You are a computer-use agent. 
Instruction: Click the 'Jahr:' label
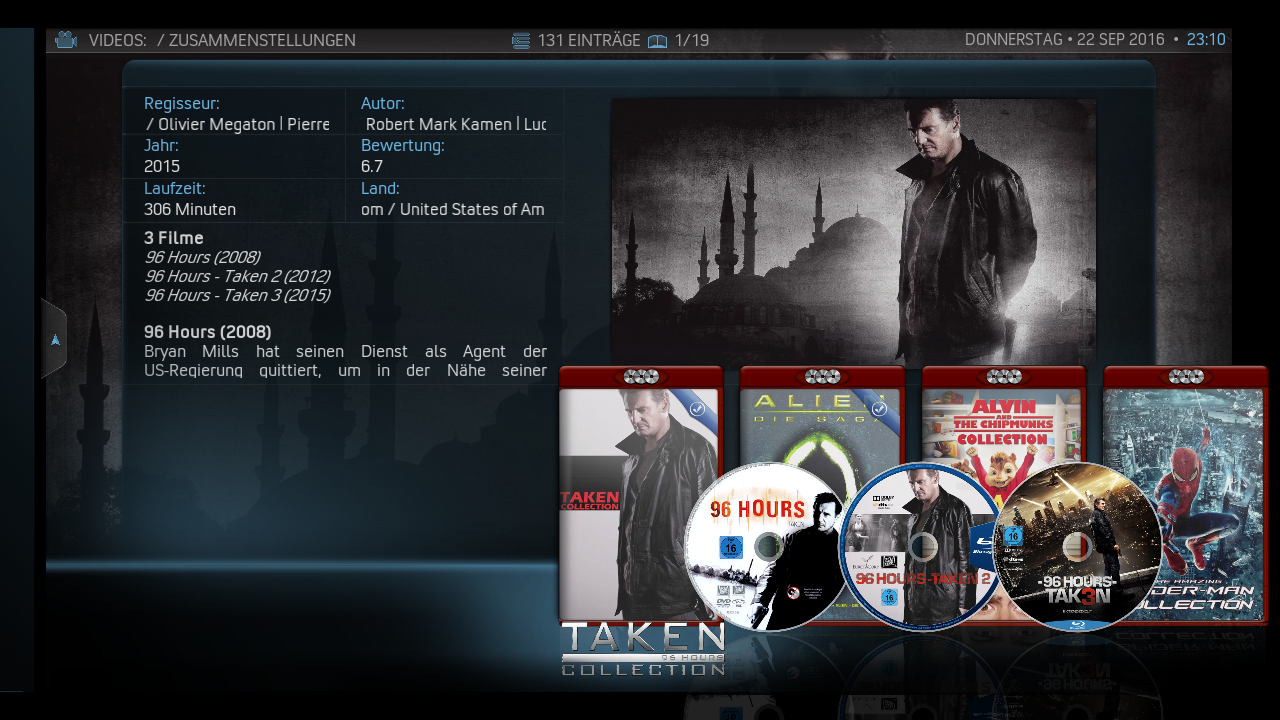pos(161,146)
